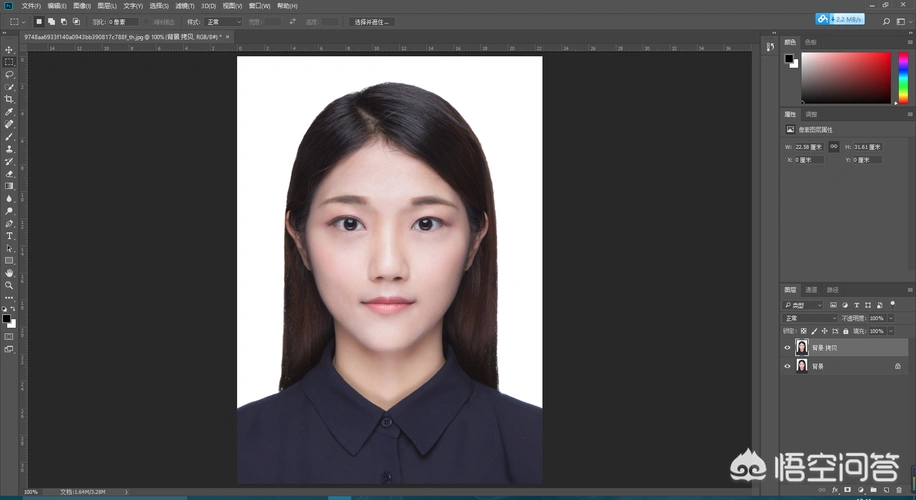Select the Zoom tool in toolbar
The image size is (916, 500).
(9, 285)
